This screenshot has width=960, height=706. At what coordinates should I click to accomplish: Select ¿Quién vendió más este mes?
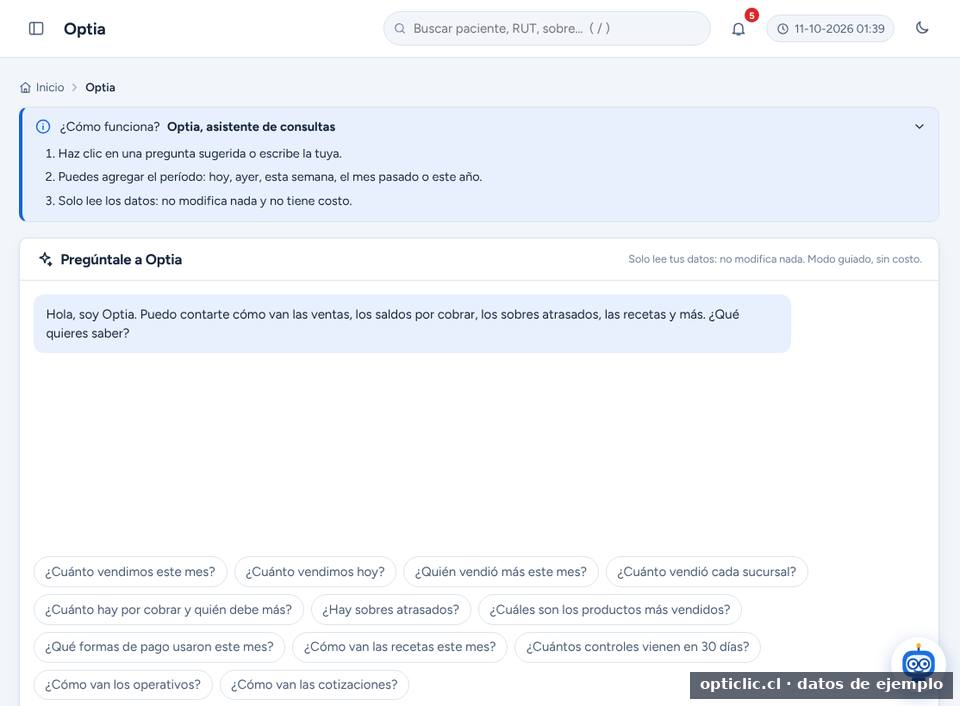pos(501,571)
